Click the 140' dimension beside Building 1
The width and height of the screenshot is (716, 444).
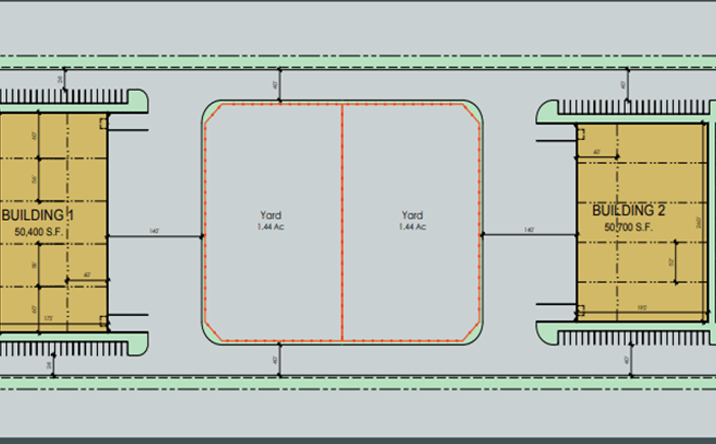pyautogui.click(x=154, y=231)
